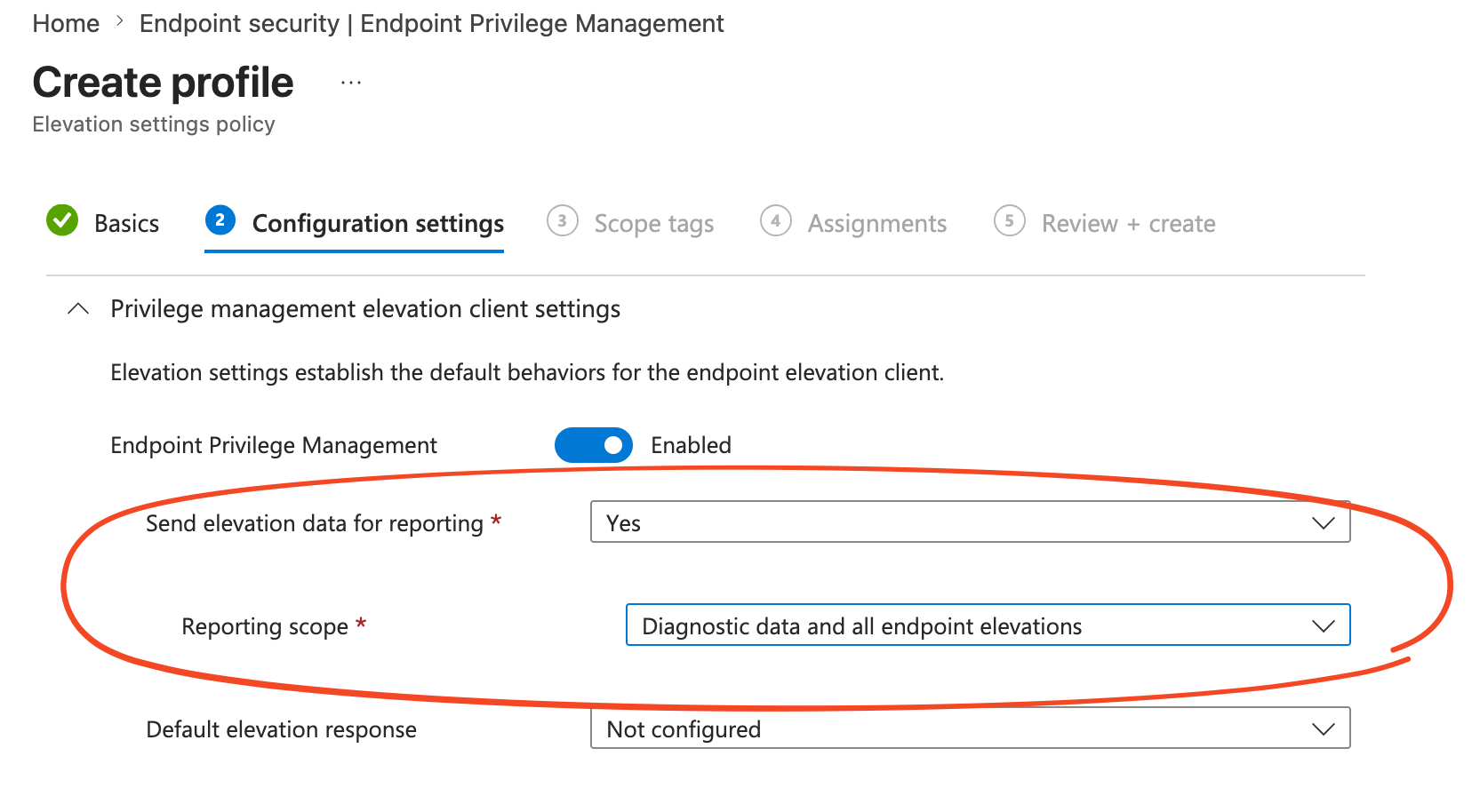Image resolution: width=1472 pixels, height=812 pixels.
Task: Click the Enabled label next to the toggle
Action: point(692,445)
